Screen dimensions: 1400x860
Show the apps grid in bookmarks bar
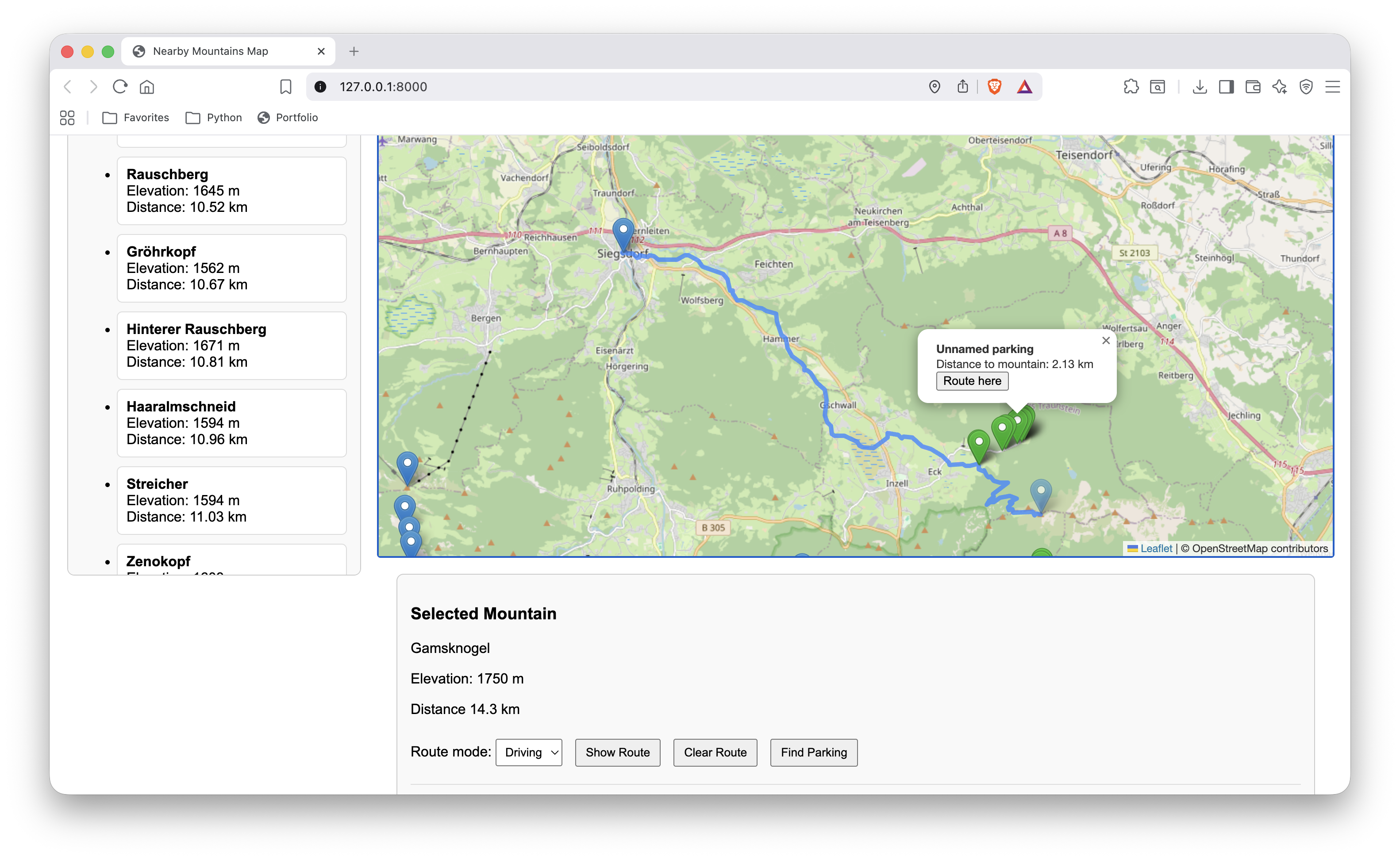67,118
